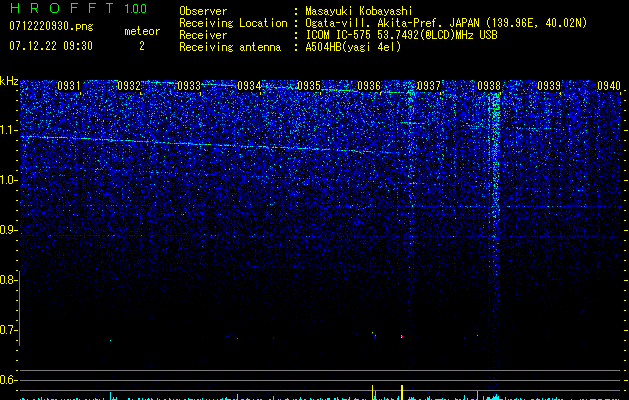
Task: Click the 0.8 kHz axis label
Action: (x=7, y=280)
